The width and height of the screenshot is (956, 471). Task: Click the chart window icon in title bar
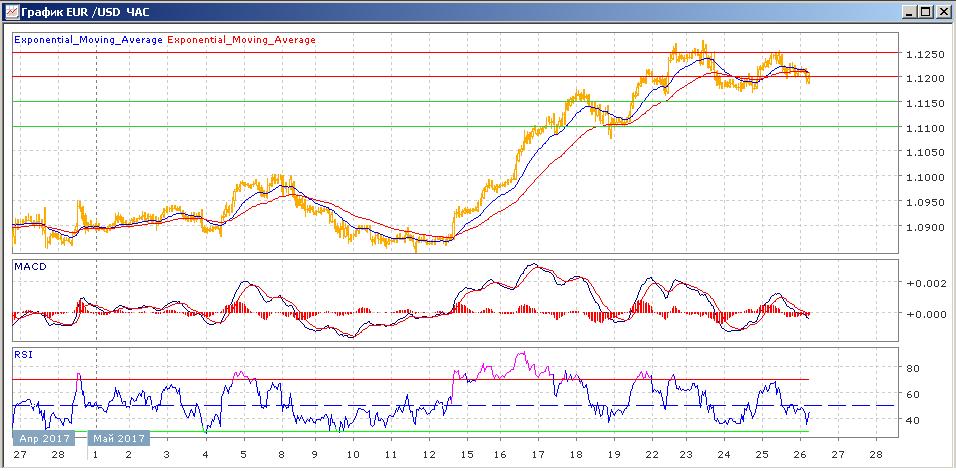click(x=11, y=11)
